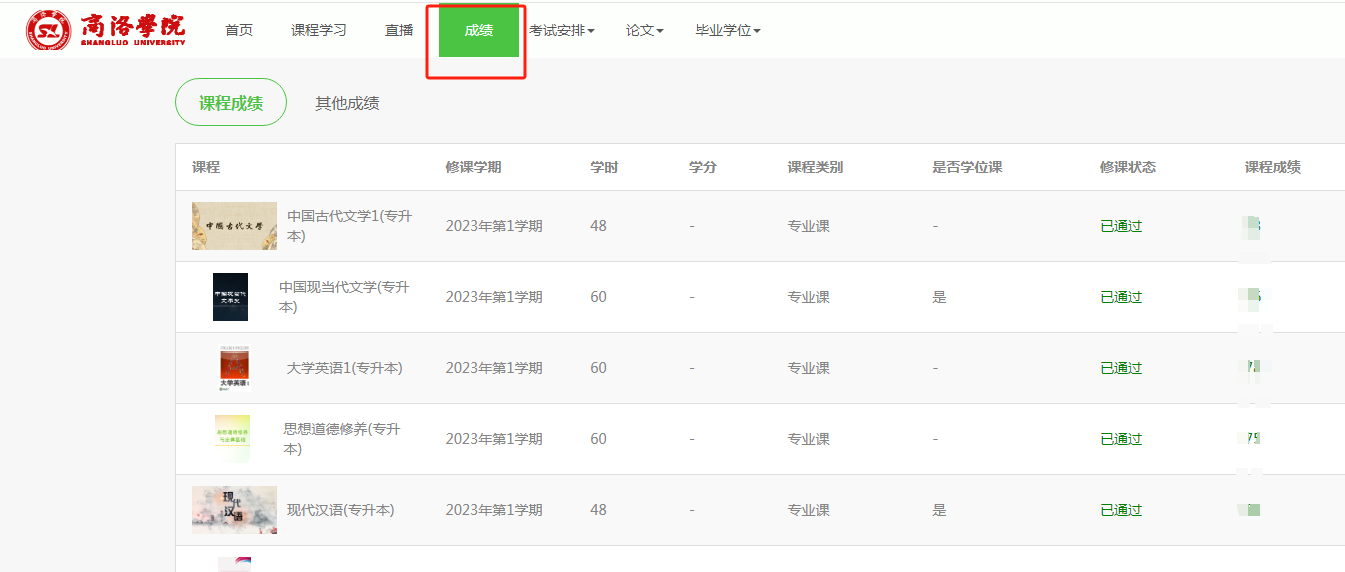Switch to the 其他成绩 tab
1345x572 pixels.
[347, 103]
